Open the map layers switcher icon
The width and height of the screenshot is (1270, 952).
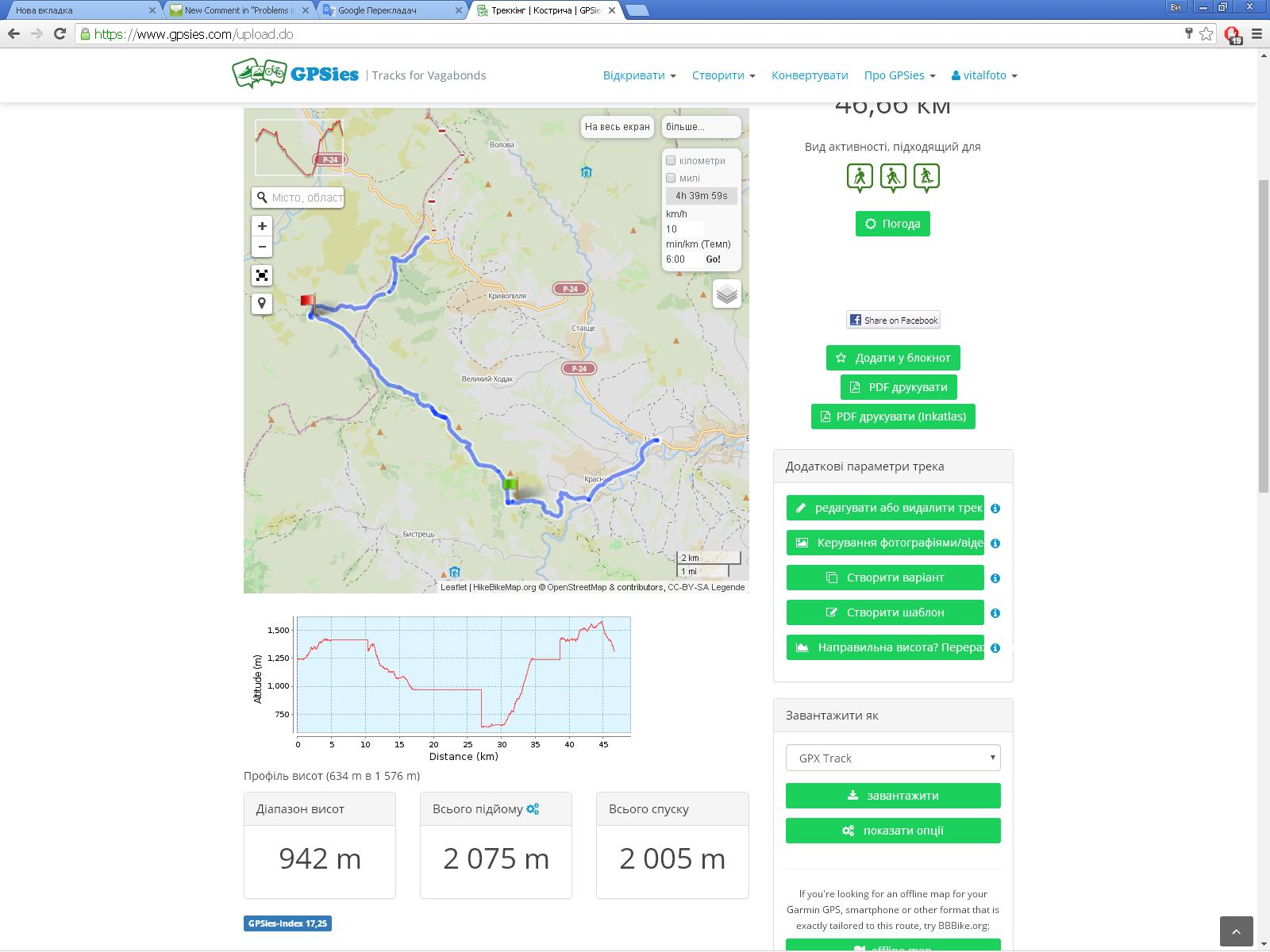726,294
